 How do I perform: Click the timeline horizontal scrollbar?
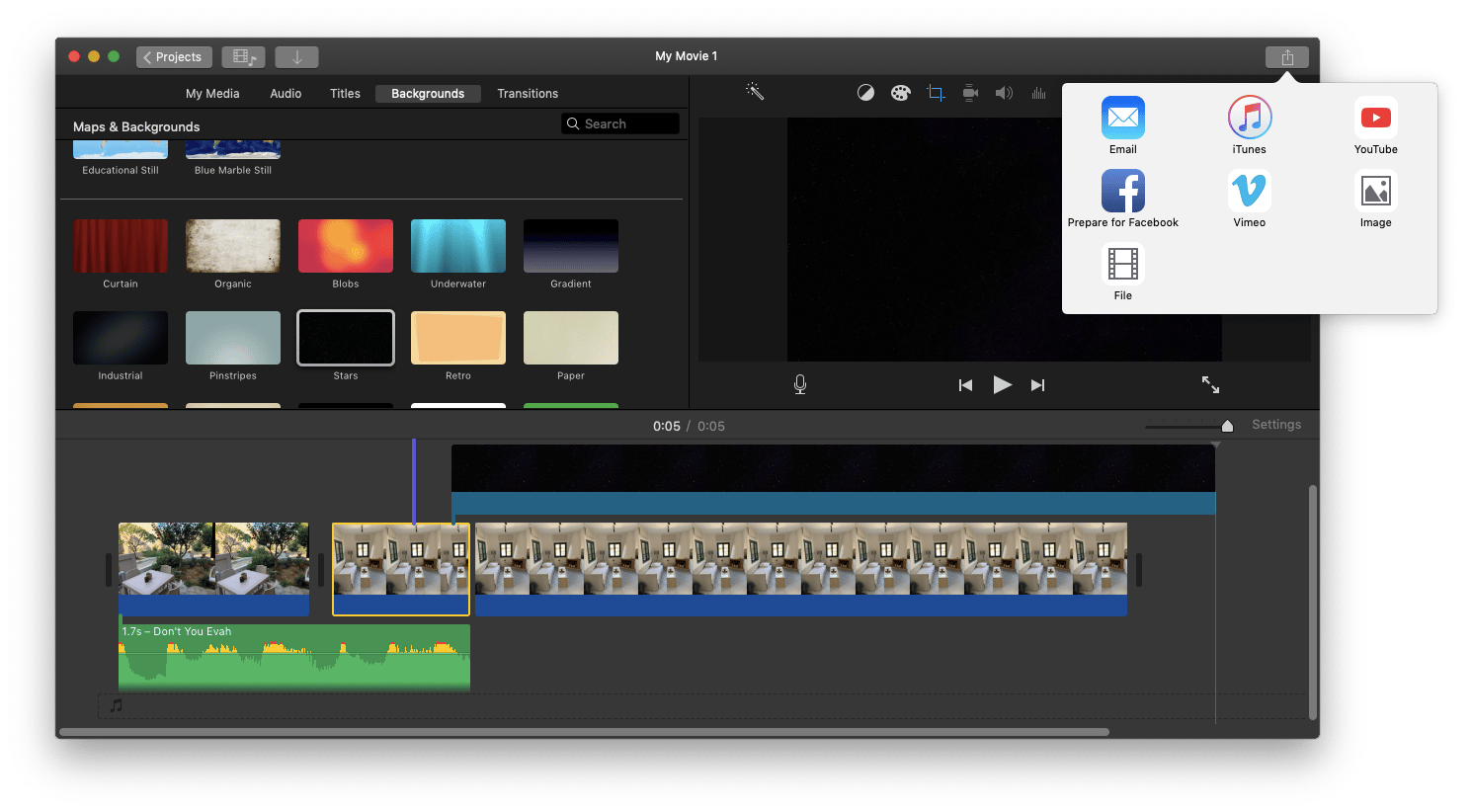584,732
